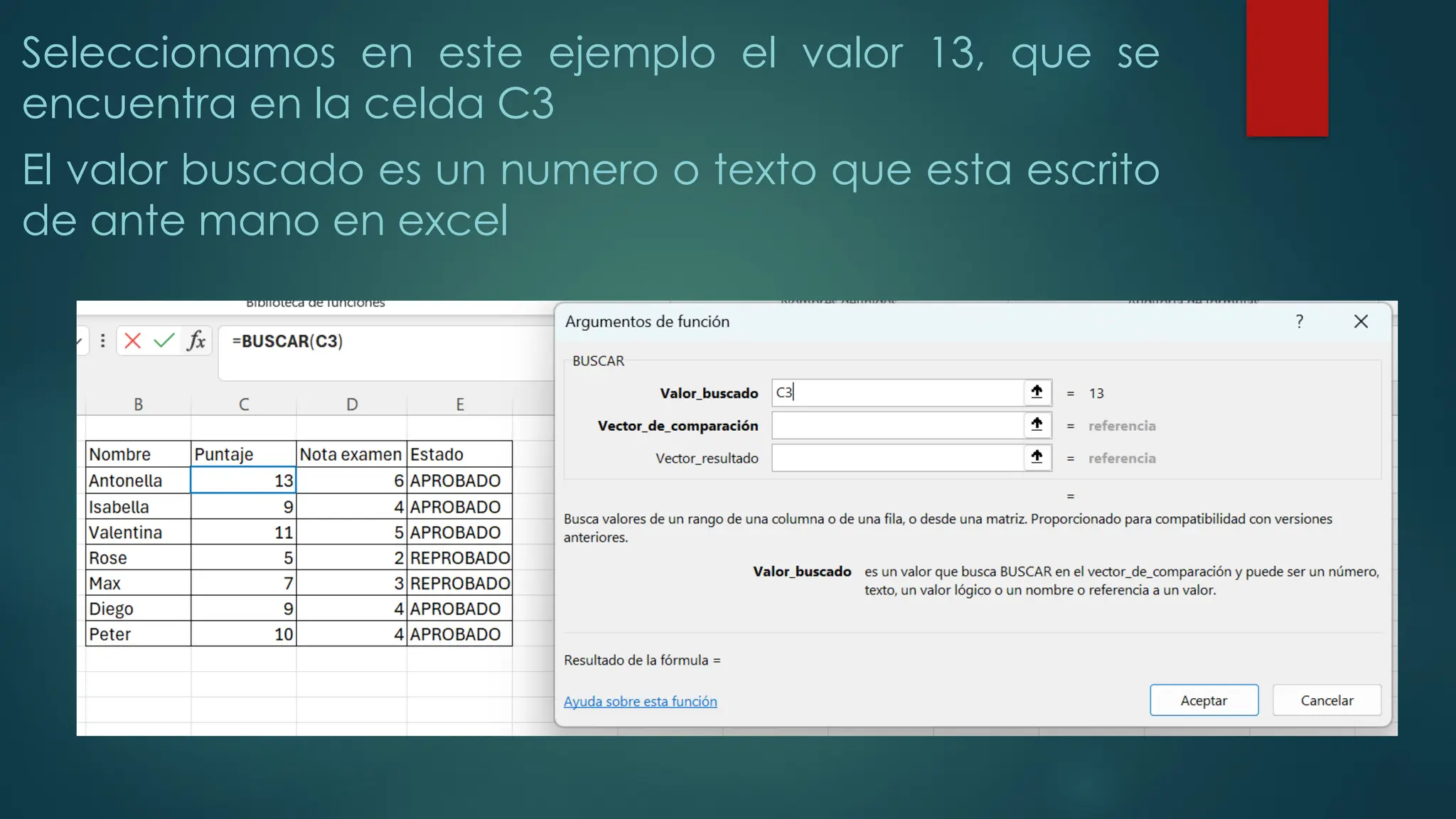Screen dimensions: 1456x819
Task: Click the Puntaje header cell
Action: tap(244, 454)
